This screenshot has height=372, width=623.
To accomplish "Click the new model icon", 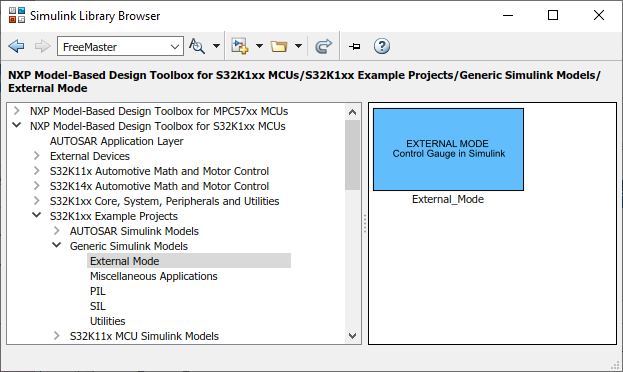I will (240, 46).
